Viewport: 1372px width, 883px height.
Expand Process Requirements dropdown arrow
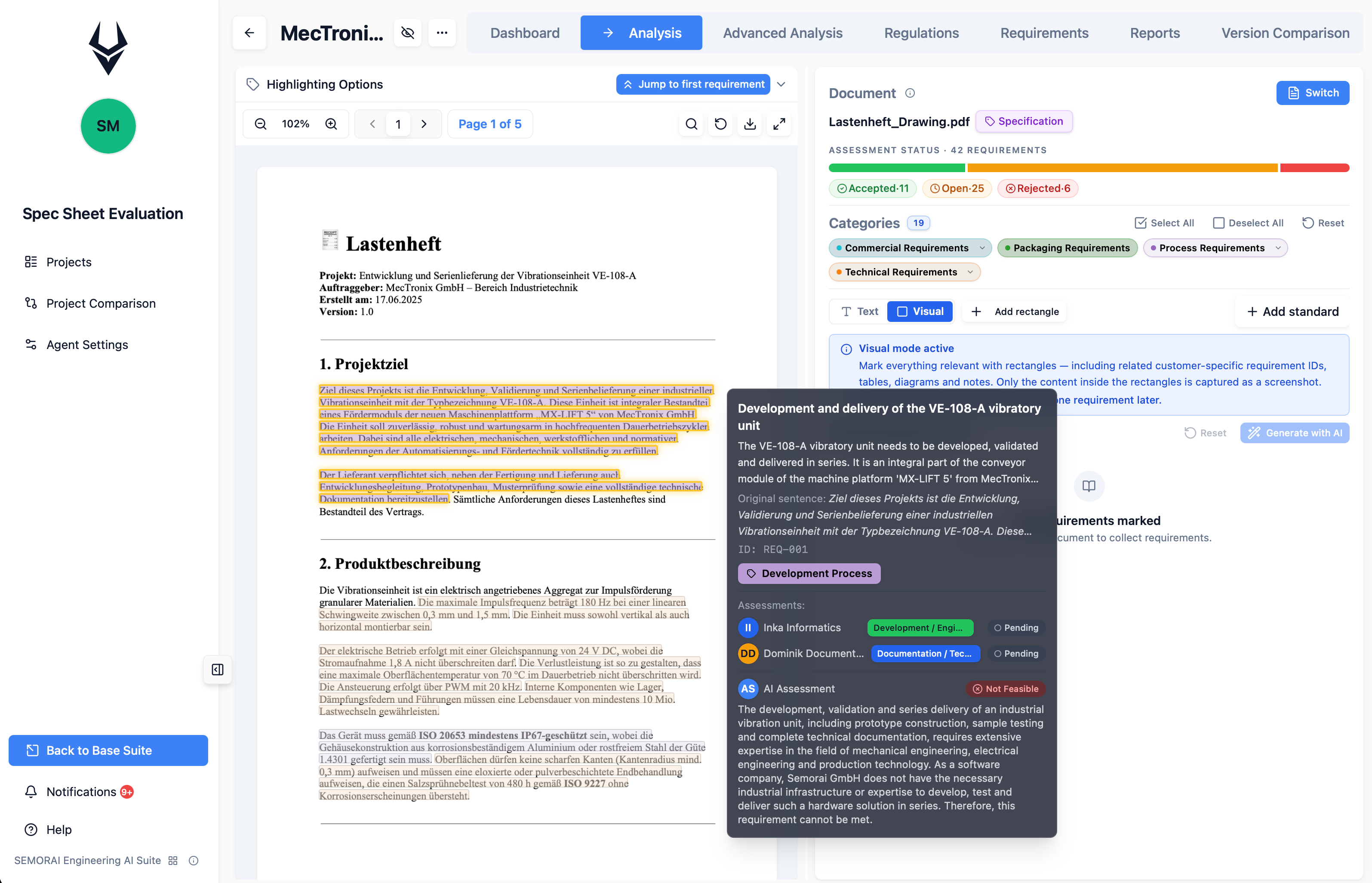tap(1278, 248)
